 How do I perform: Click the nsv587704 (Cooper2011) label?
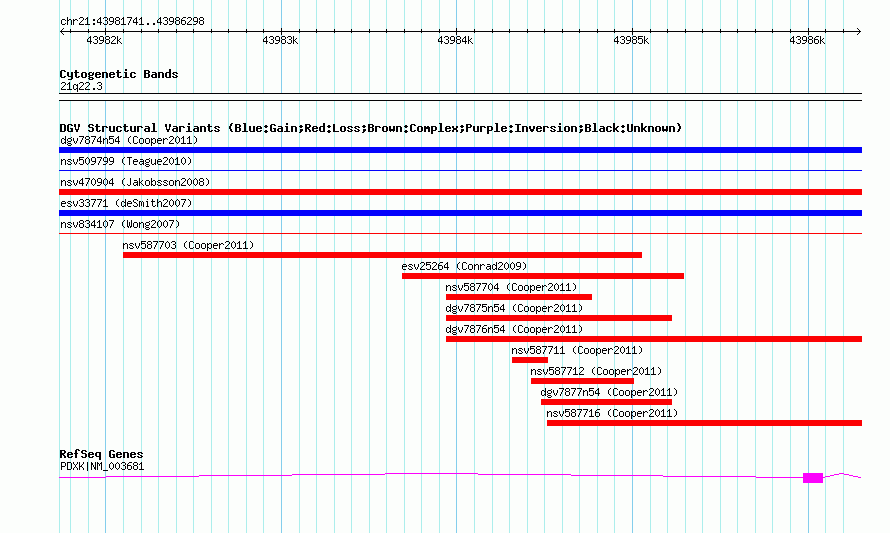coord(511,287)
